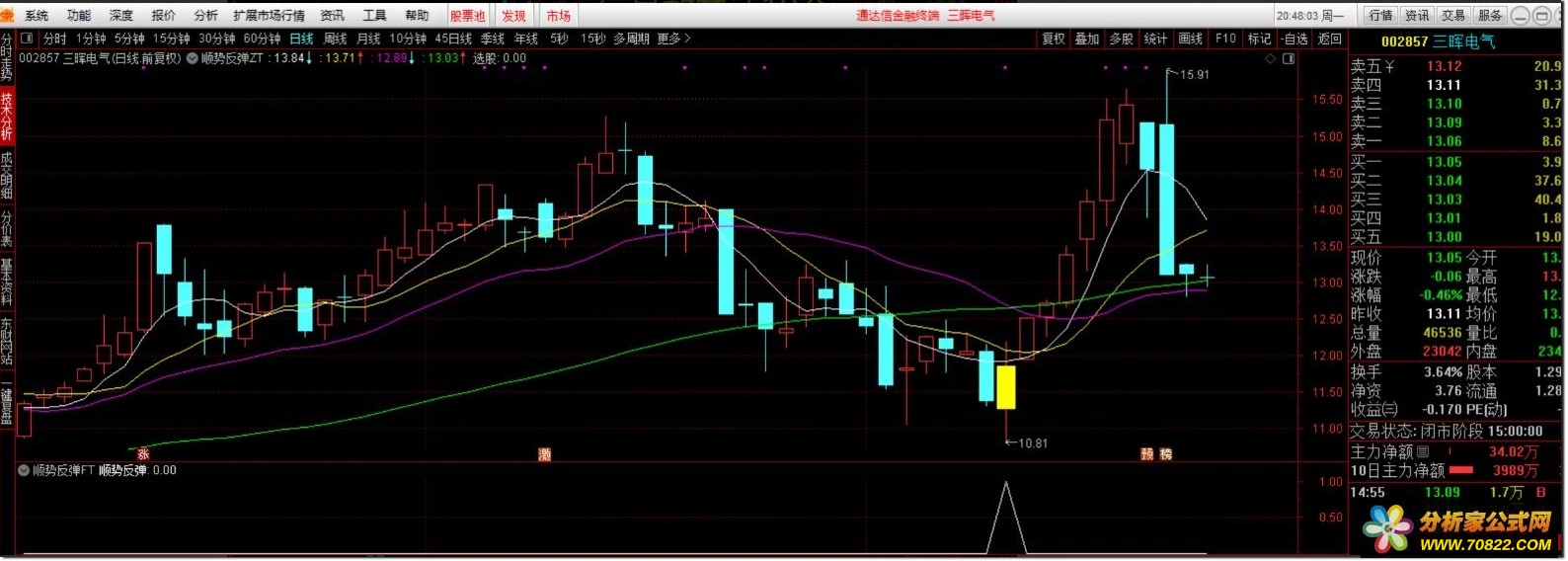The height and width of the screenshot is (561, 1568).
Task: Click the 榜 marker on the chart's bottom axis
Action: (1166, 454)
